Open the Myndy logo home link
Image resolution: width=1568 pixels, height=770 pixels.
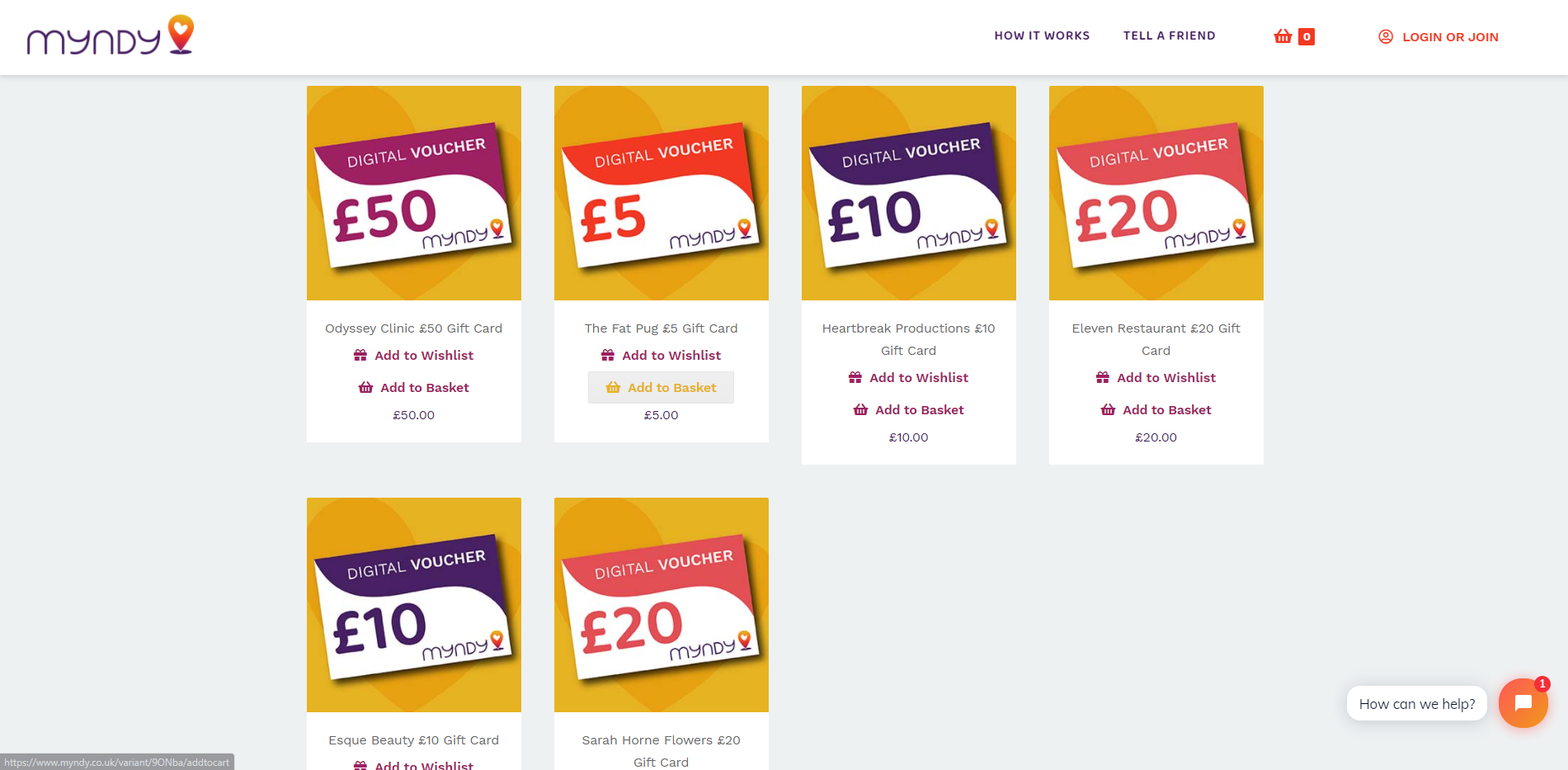pos(111,35)
